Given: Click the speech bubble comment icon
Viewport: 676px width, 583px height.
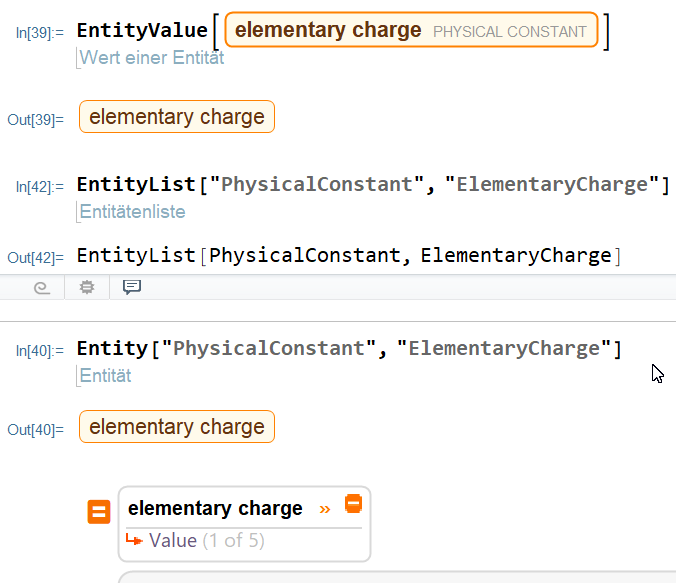Looking at the screenshot, I should 132,287.
